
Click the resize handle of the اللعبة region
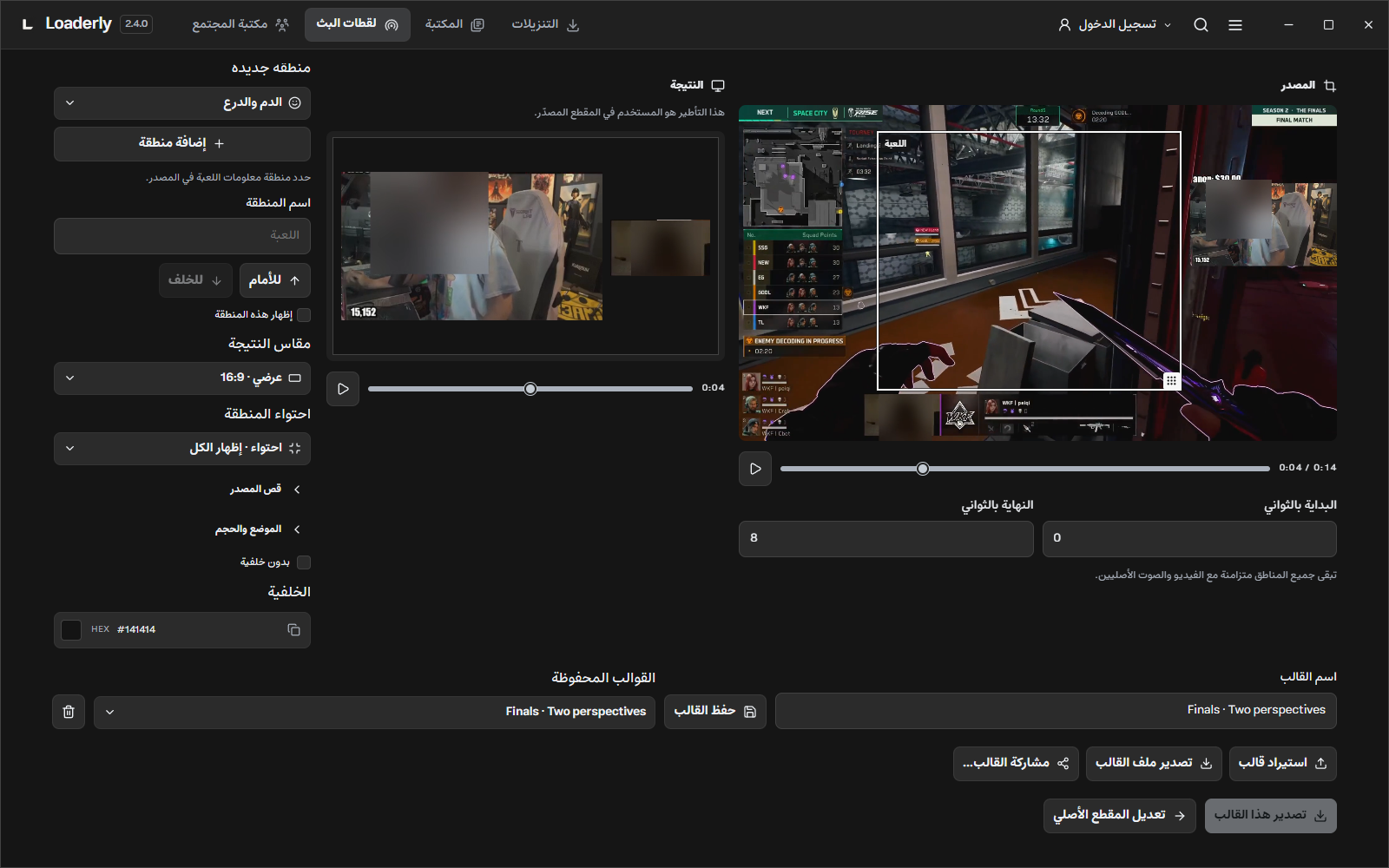(x=1171, y=380)
